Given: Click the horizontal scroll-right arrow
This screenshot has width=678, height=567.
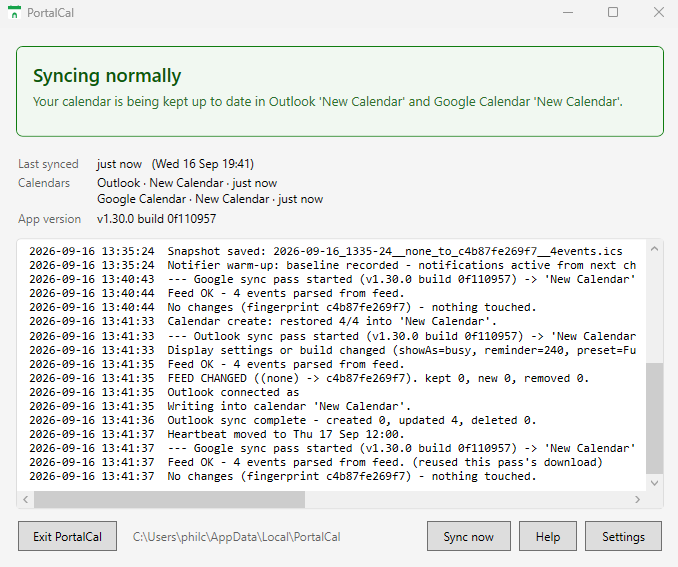Looking at the screenshot, I should click(x=637, y=500).
